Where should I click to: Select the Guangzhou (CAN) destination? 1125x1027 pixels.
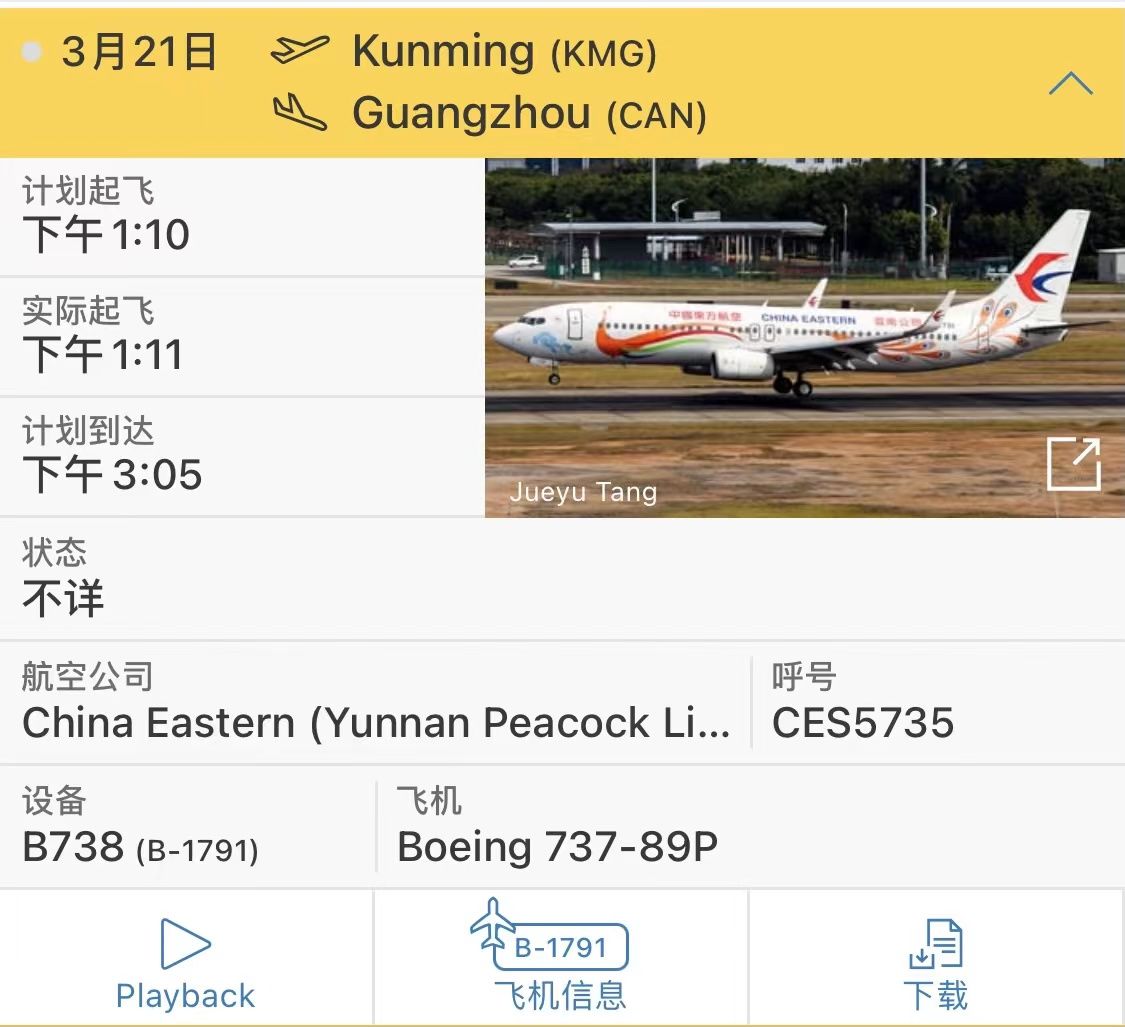tap(529, 114)
